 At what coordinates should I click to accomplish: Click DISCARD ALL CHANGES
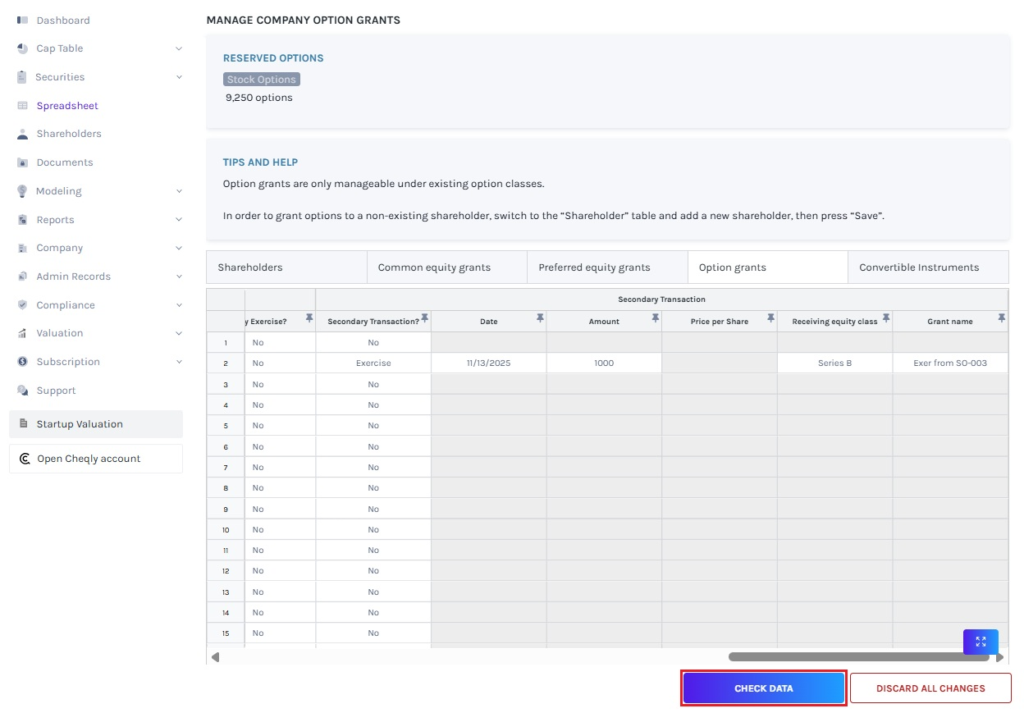coord(930,688)
